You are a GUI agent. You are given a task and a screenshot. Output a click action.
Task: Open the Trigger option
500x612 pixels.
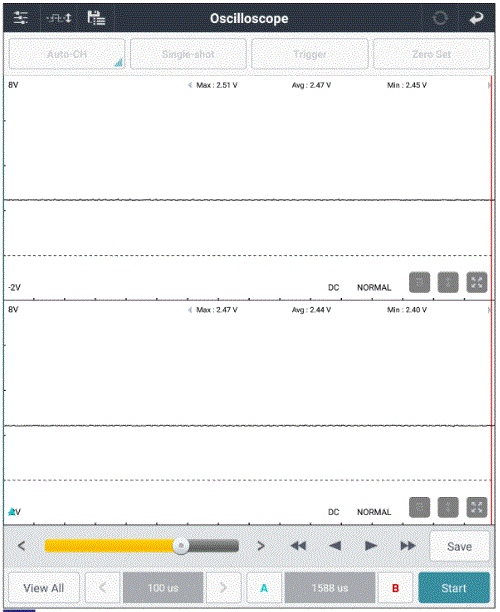pos(310,54)
